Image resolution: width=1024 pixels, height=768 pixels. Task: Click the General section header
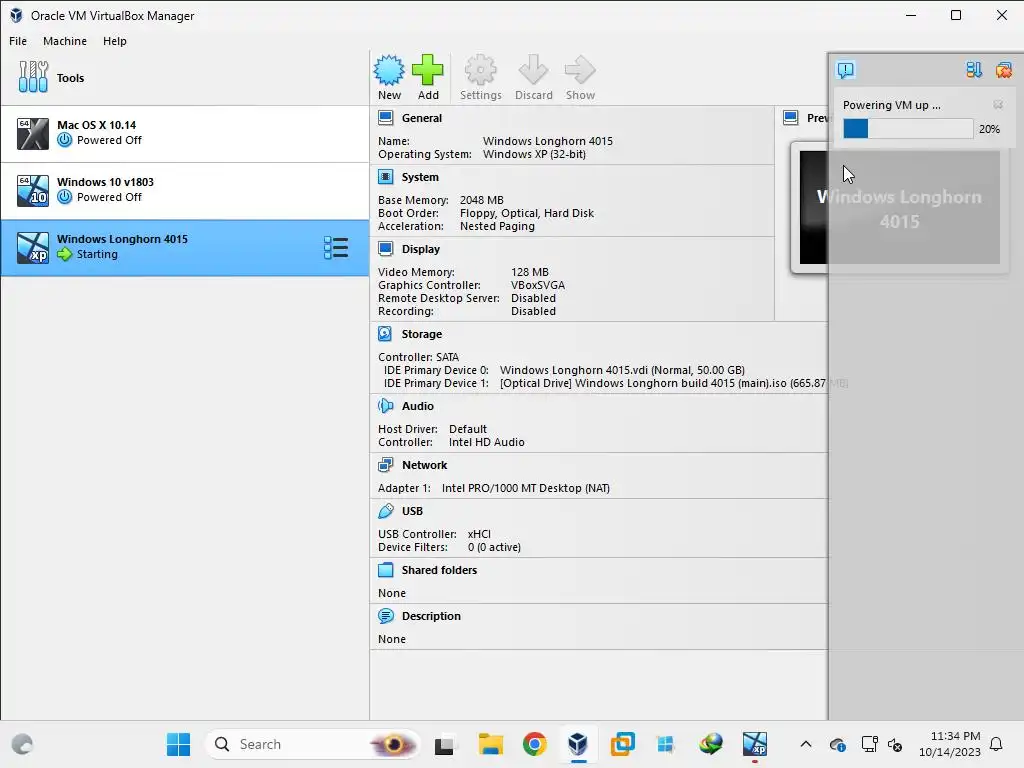tap(422, 118)
